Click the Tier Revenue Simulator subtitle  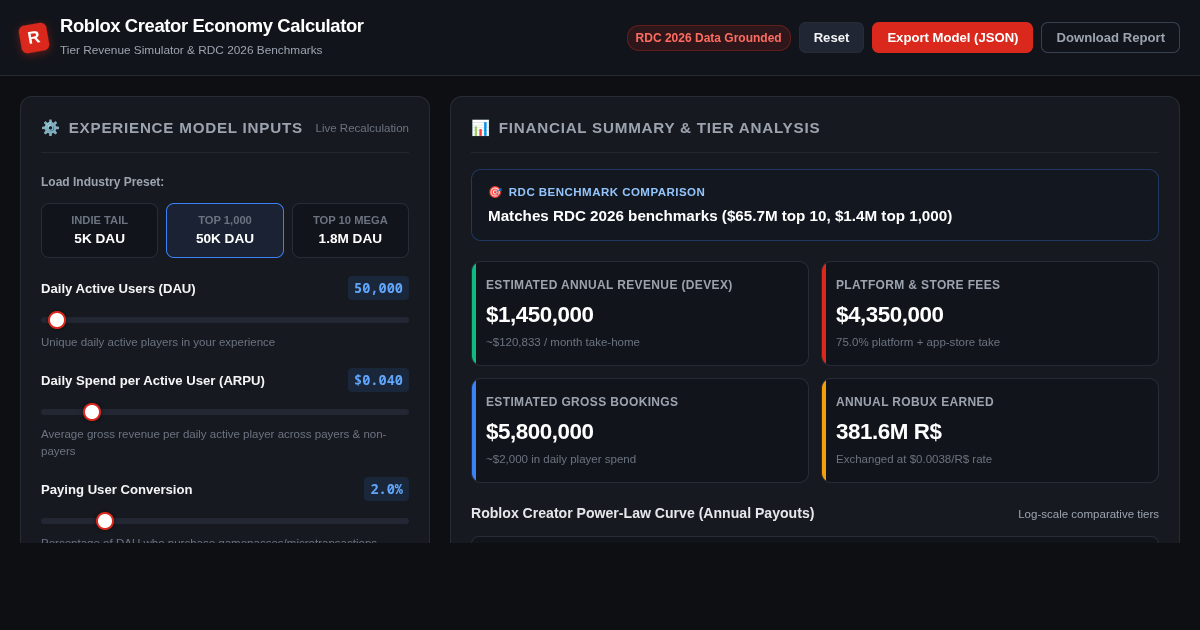pos(191,50)
